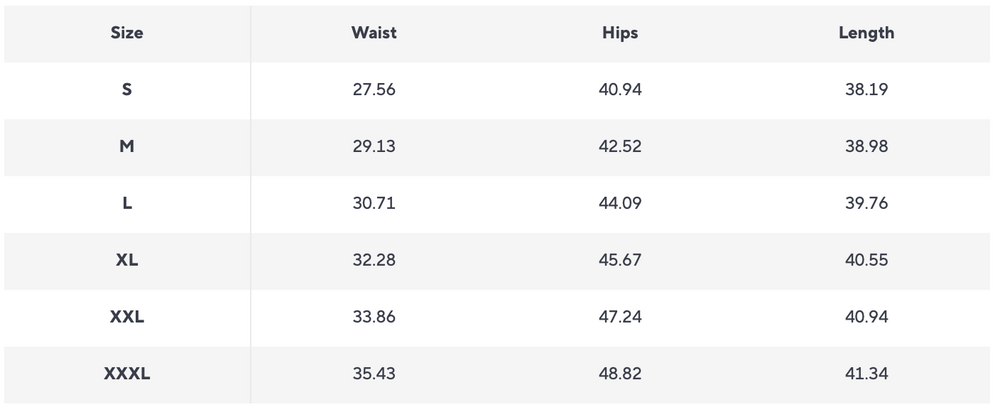Click the length value 38.19 for S
Screen dimensions: 1000x412
[866, 90]
